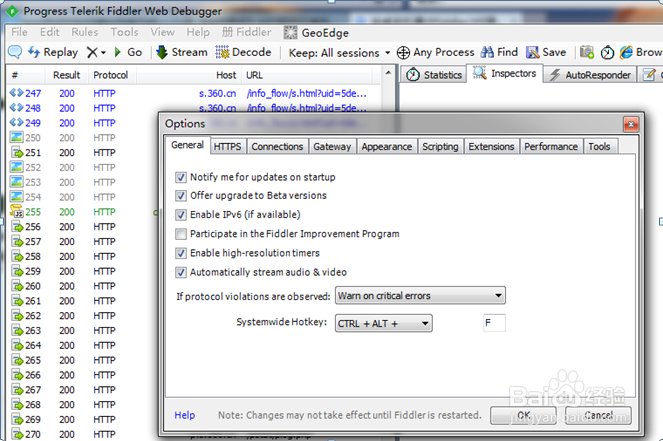
Task: Open the protocol violations dropdown
Action: tap(420, 296)
